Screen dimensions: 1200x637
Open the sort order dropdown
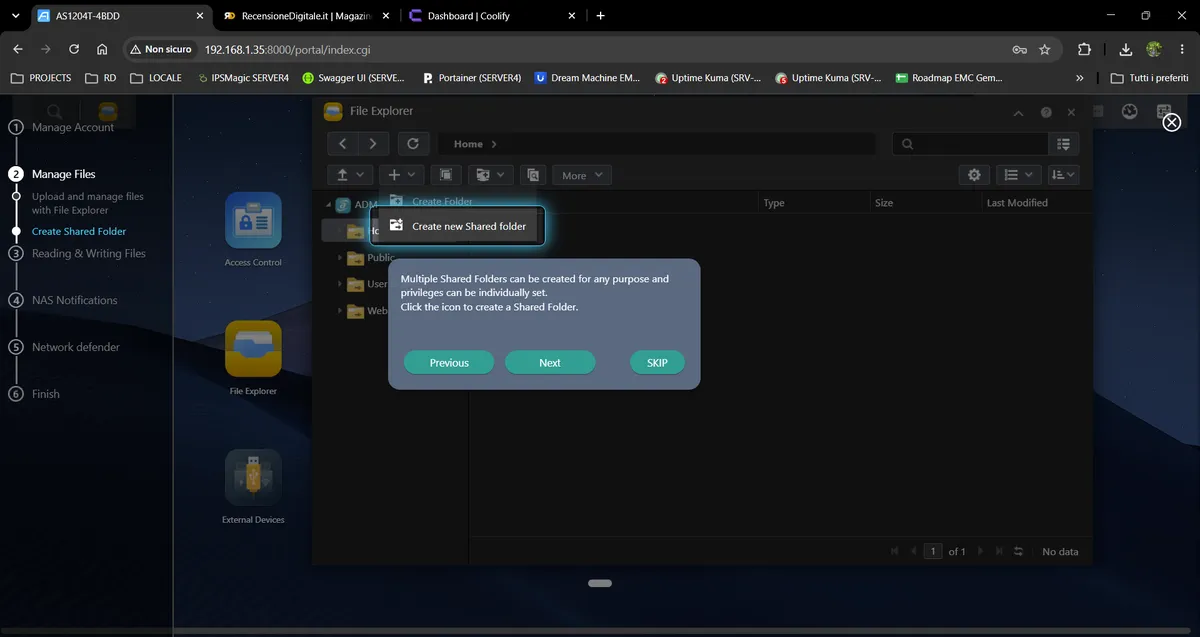[1063, 175]
